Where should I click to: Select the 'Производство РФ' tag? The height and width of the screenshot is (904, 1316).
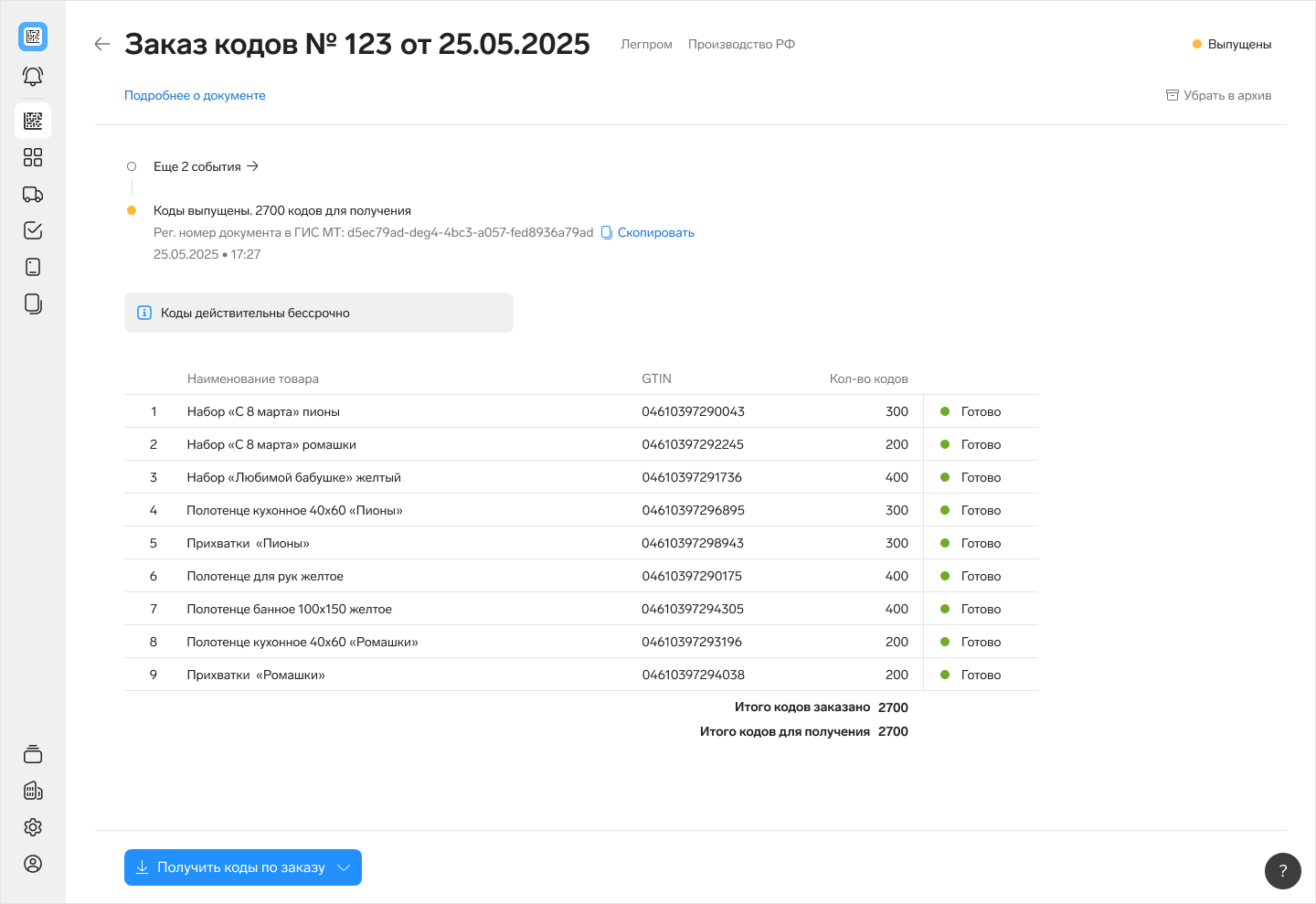pyautogui.click(x=741, y=44)
